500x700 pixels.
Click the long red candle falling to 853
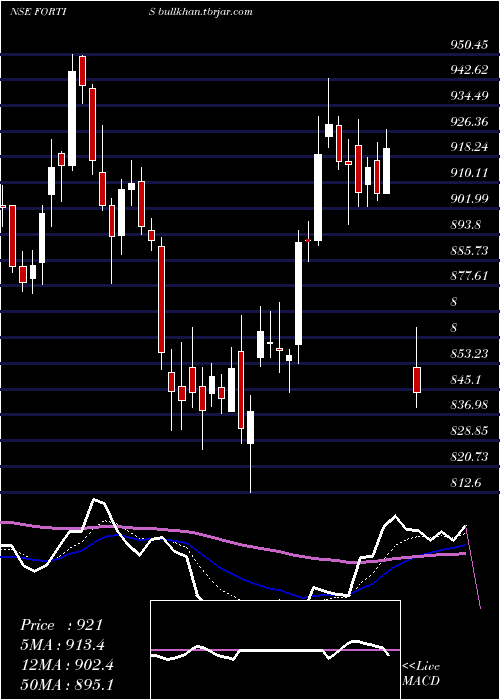tap(161, 300)
